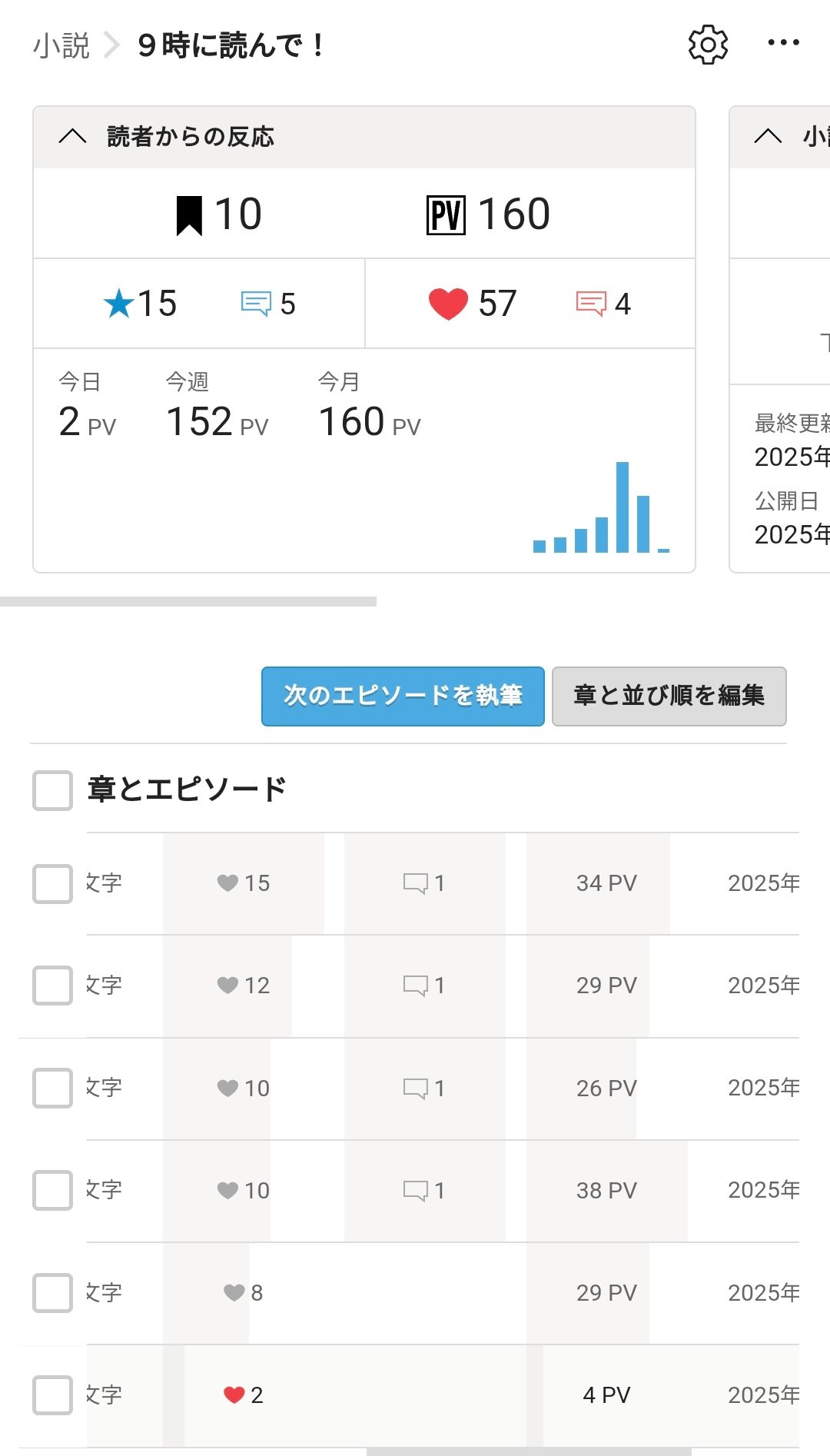The image size is (830, 1456).
Task: Go to the 小説 breadcrumb
Action: [61, 45]
